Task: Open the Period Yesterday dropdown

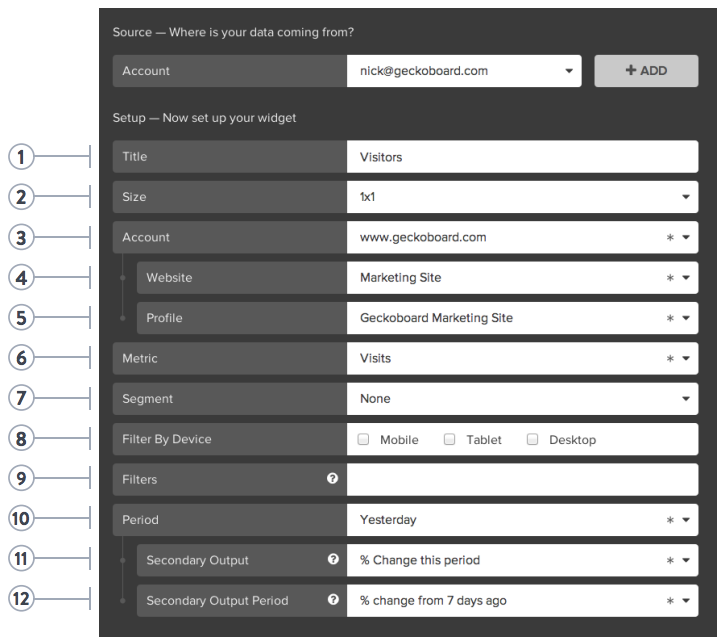Action: (522, 520)
